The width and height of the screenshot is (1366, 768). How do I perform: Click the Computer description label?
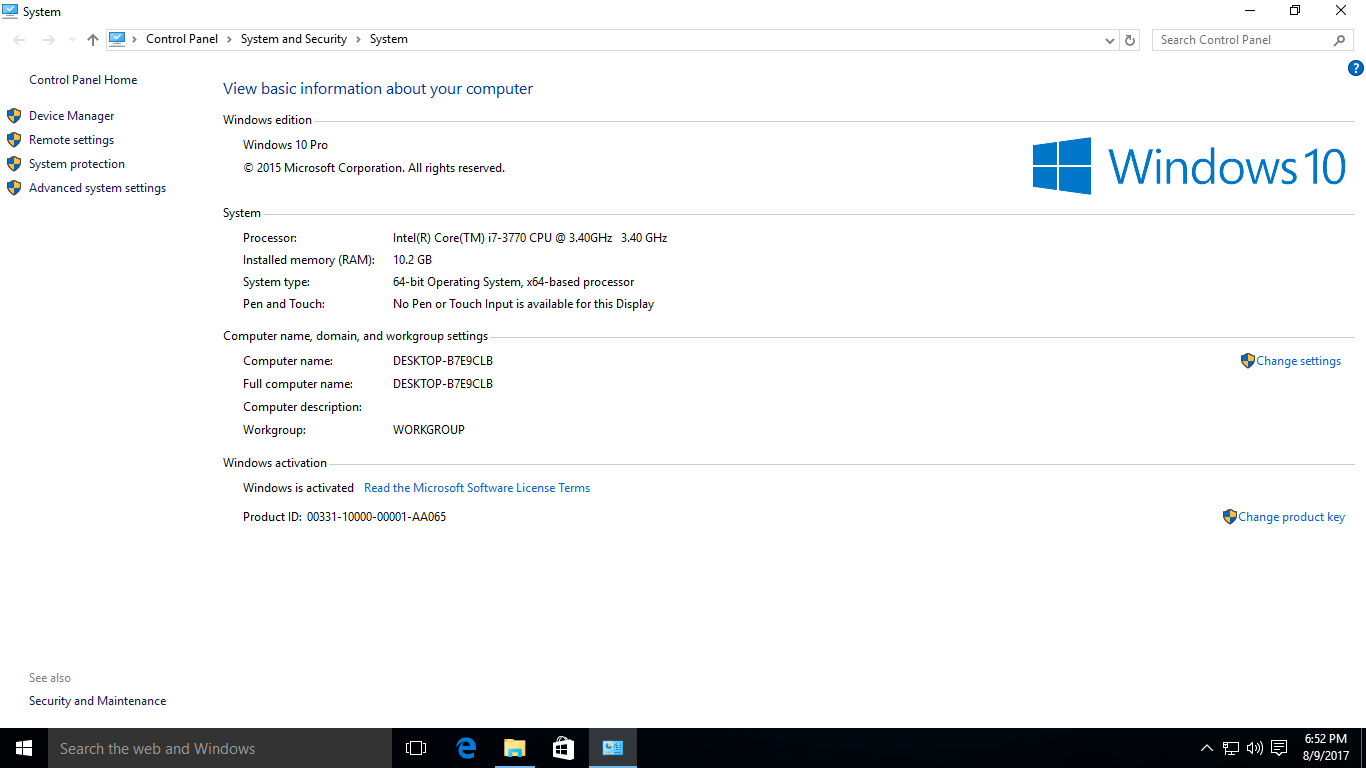(302, 407)
